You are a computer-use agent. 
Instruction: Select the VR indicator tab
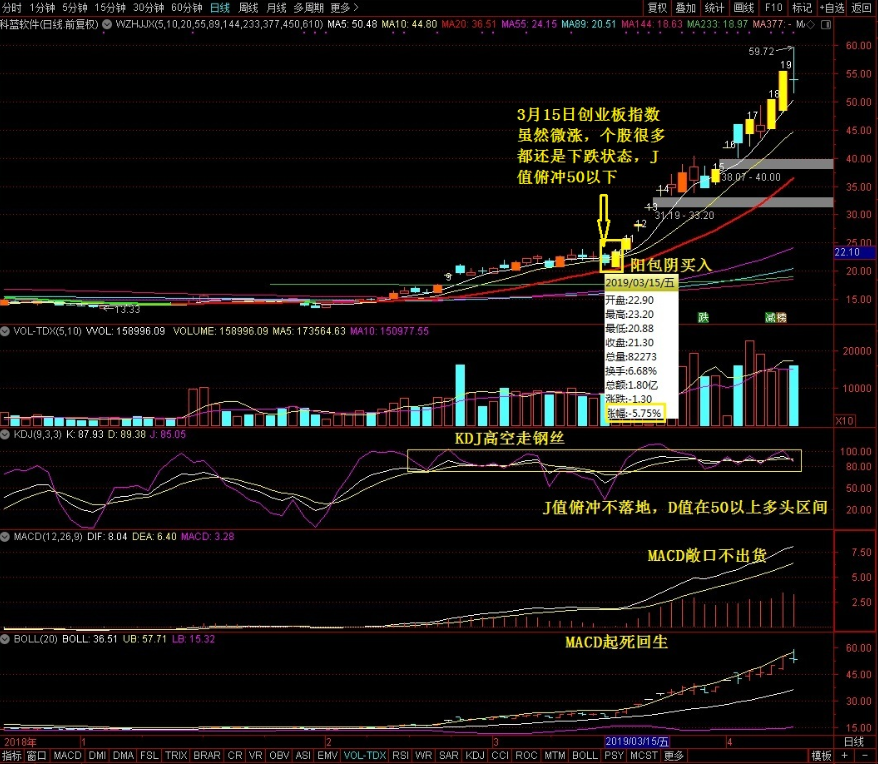(x=256, y=756)
